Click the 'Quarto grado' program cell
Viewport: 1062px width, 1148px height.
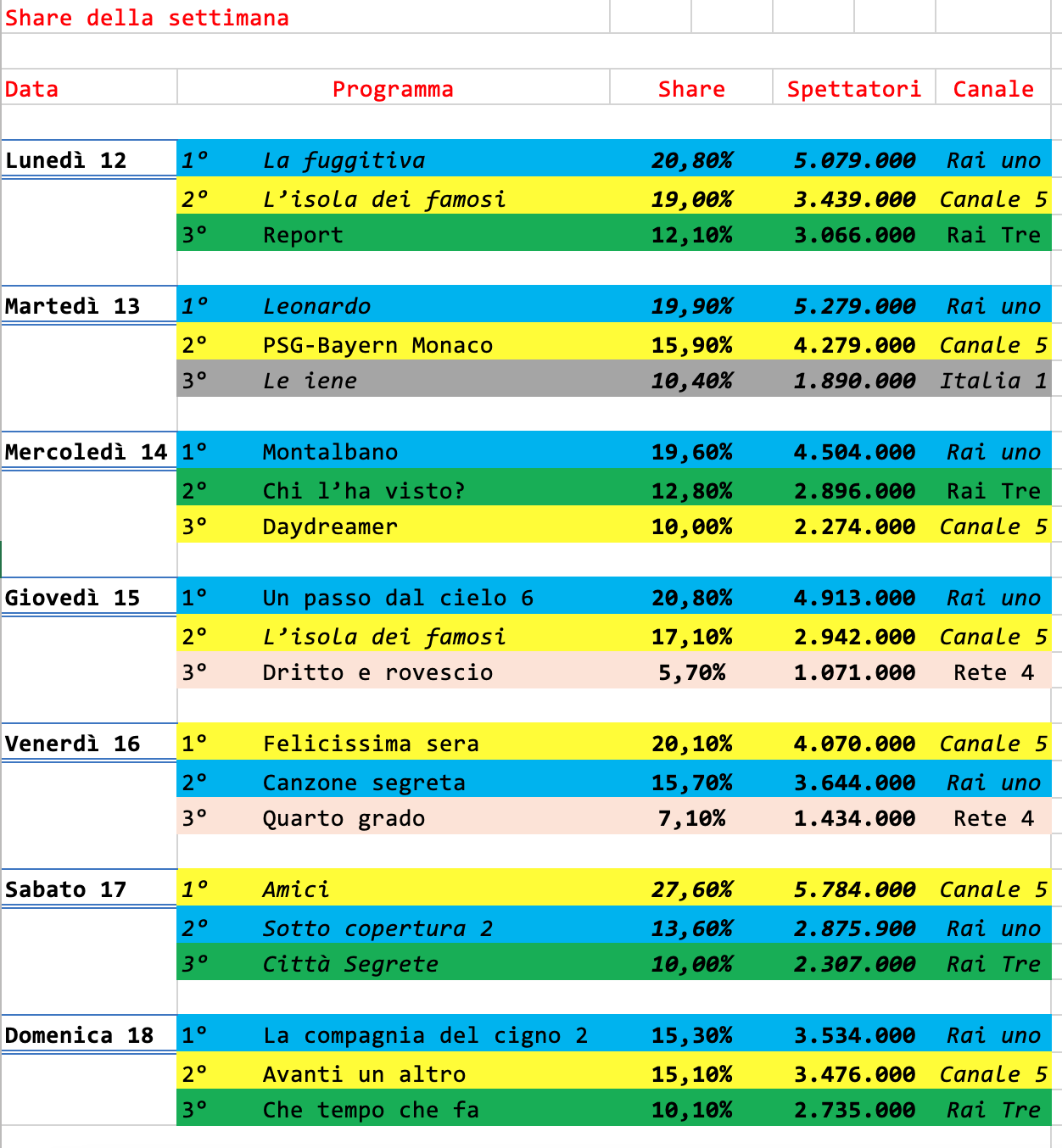(344, 818)
